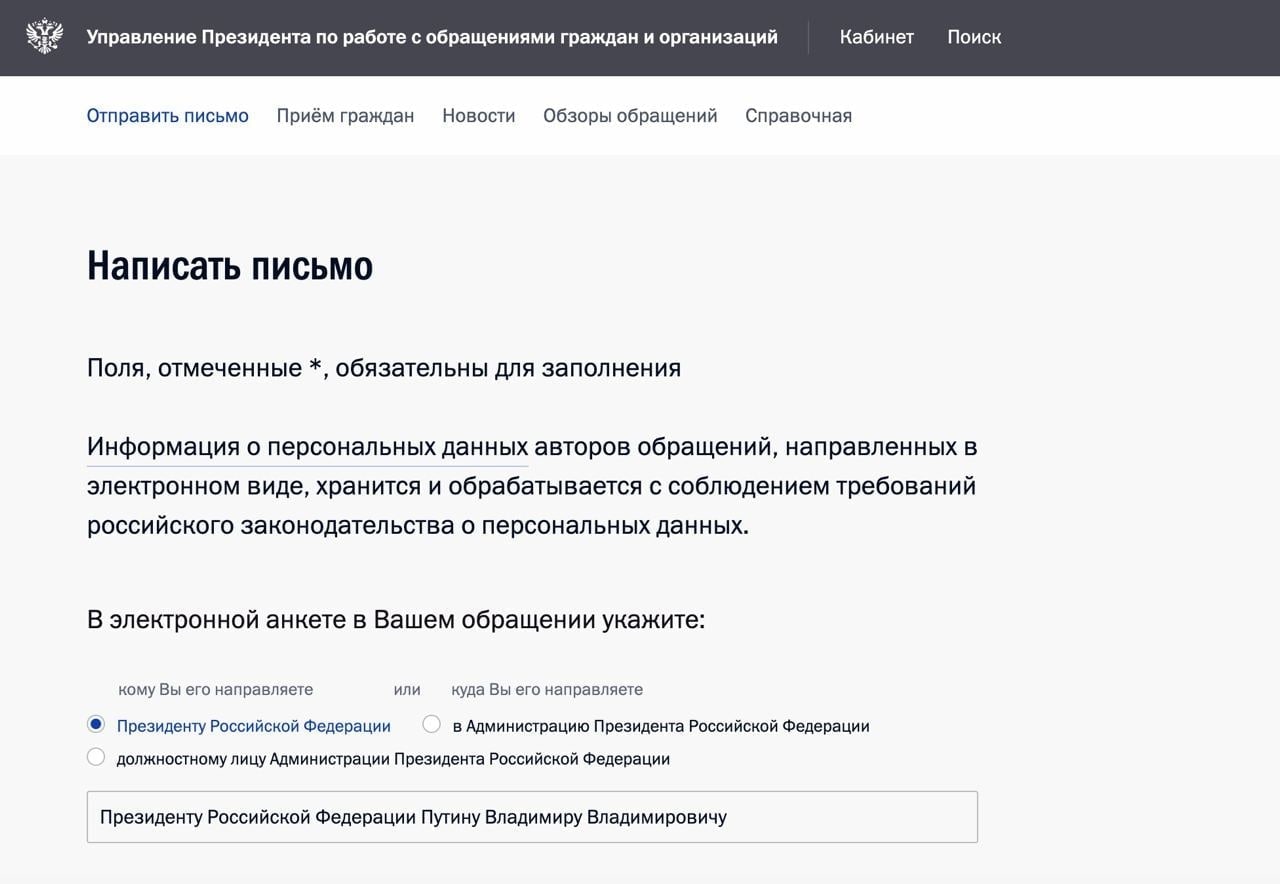Click the должностному лицу Администрации Президента label text
The height and width of the screenshot is (884, 1280).
pos(393,759)
